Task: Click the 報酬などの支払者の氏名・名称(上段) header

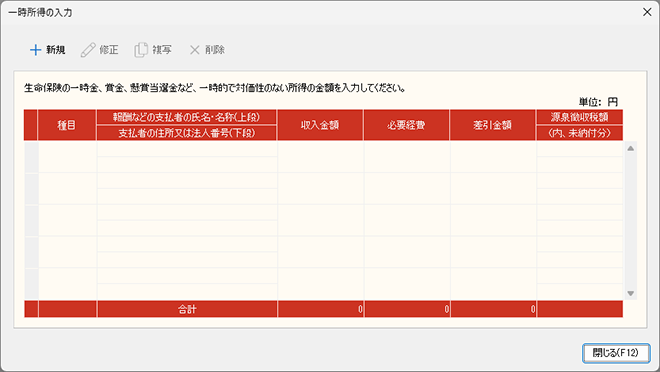Action: (186, 117)
